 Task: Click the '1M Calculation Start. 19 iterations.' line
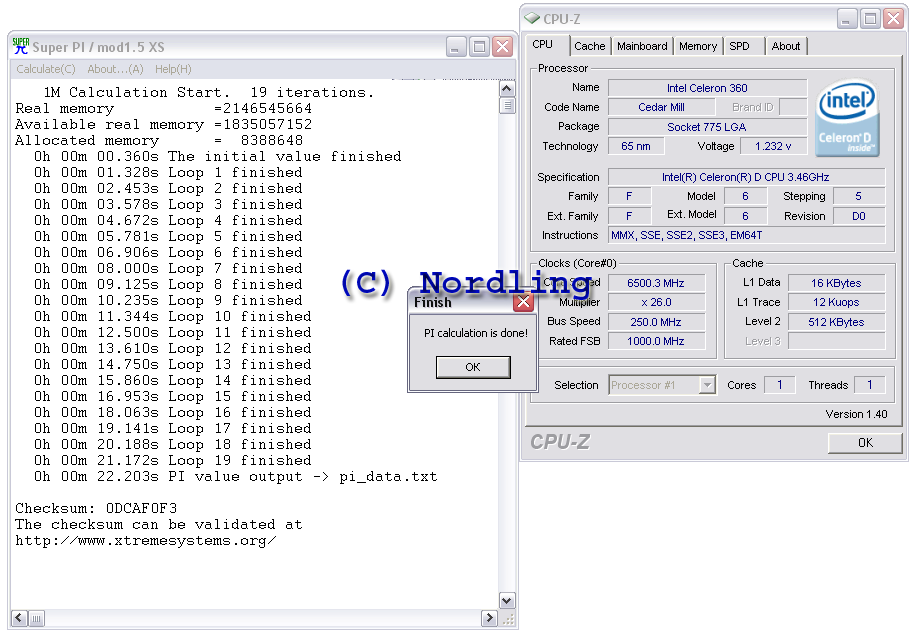pos(208,92)
